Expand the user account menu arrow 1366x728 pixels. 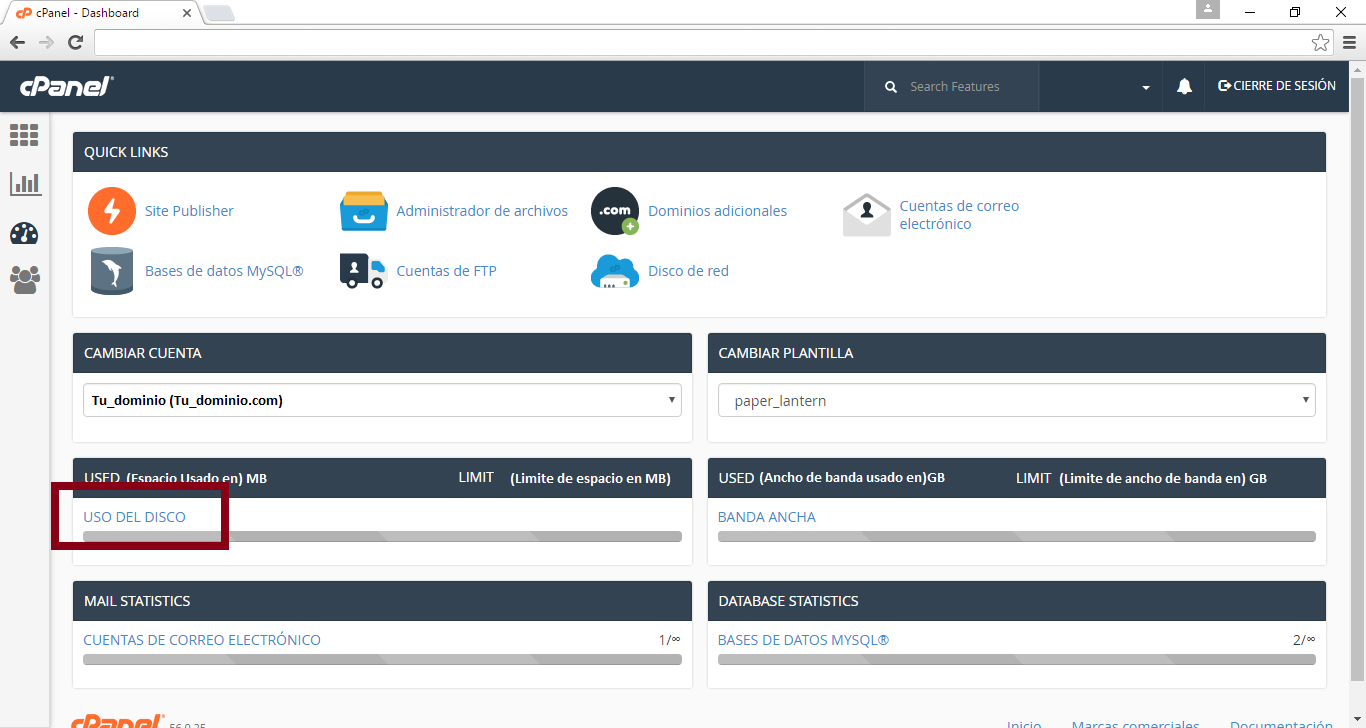(x=1146, y=88)
